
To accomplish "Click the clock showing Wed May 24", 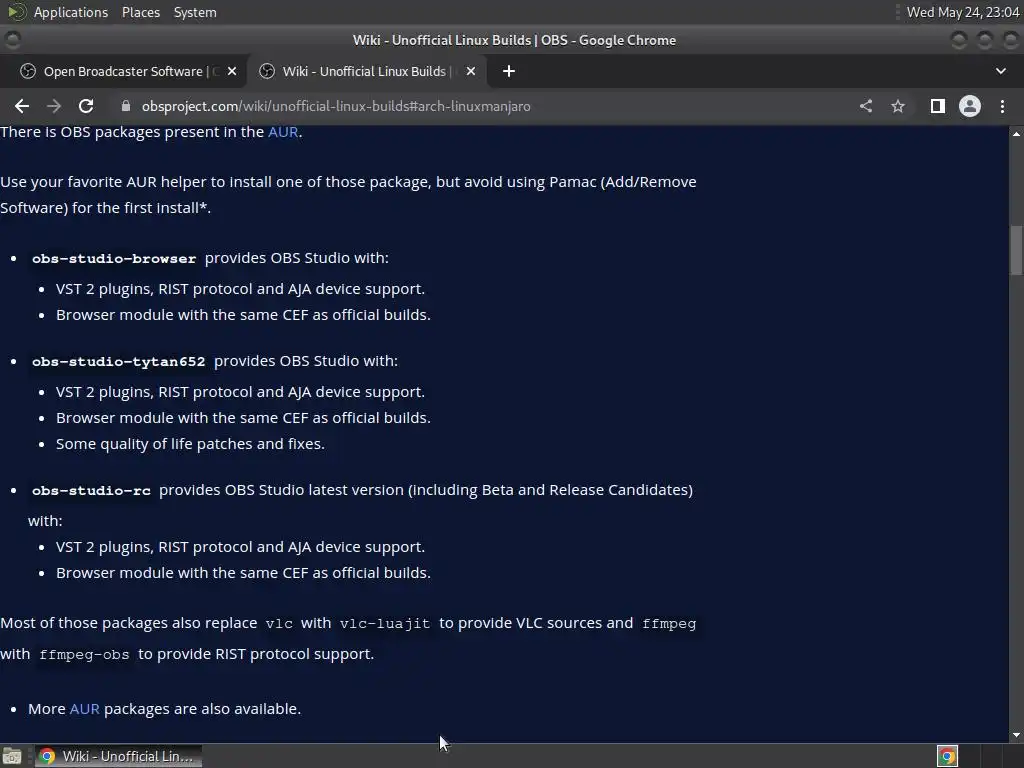I will tap(963, 12).
